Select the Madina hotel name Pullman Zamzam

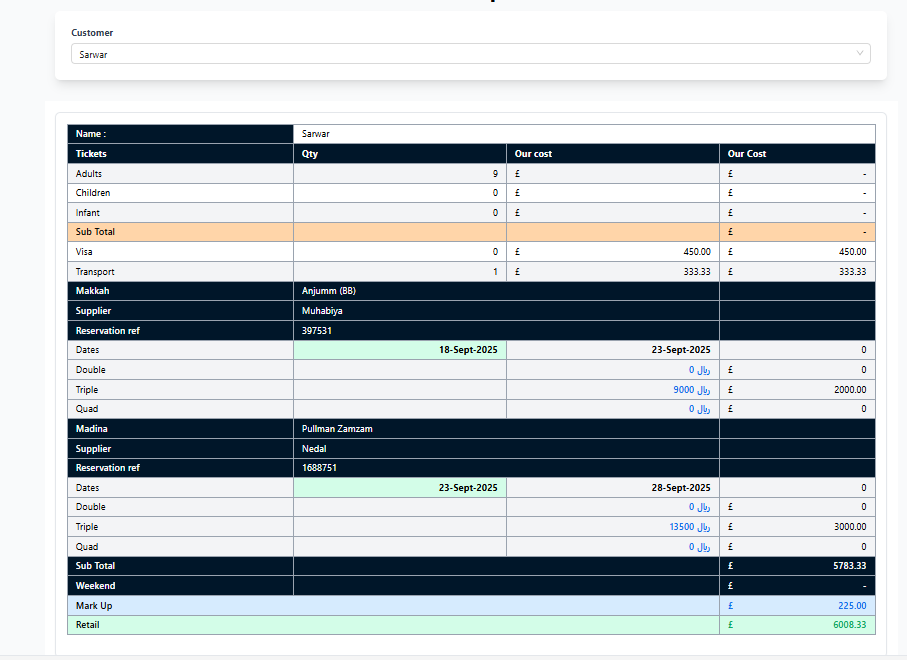(337, 429)
